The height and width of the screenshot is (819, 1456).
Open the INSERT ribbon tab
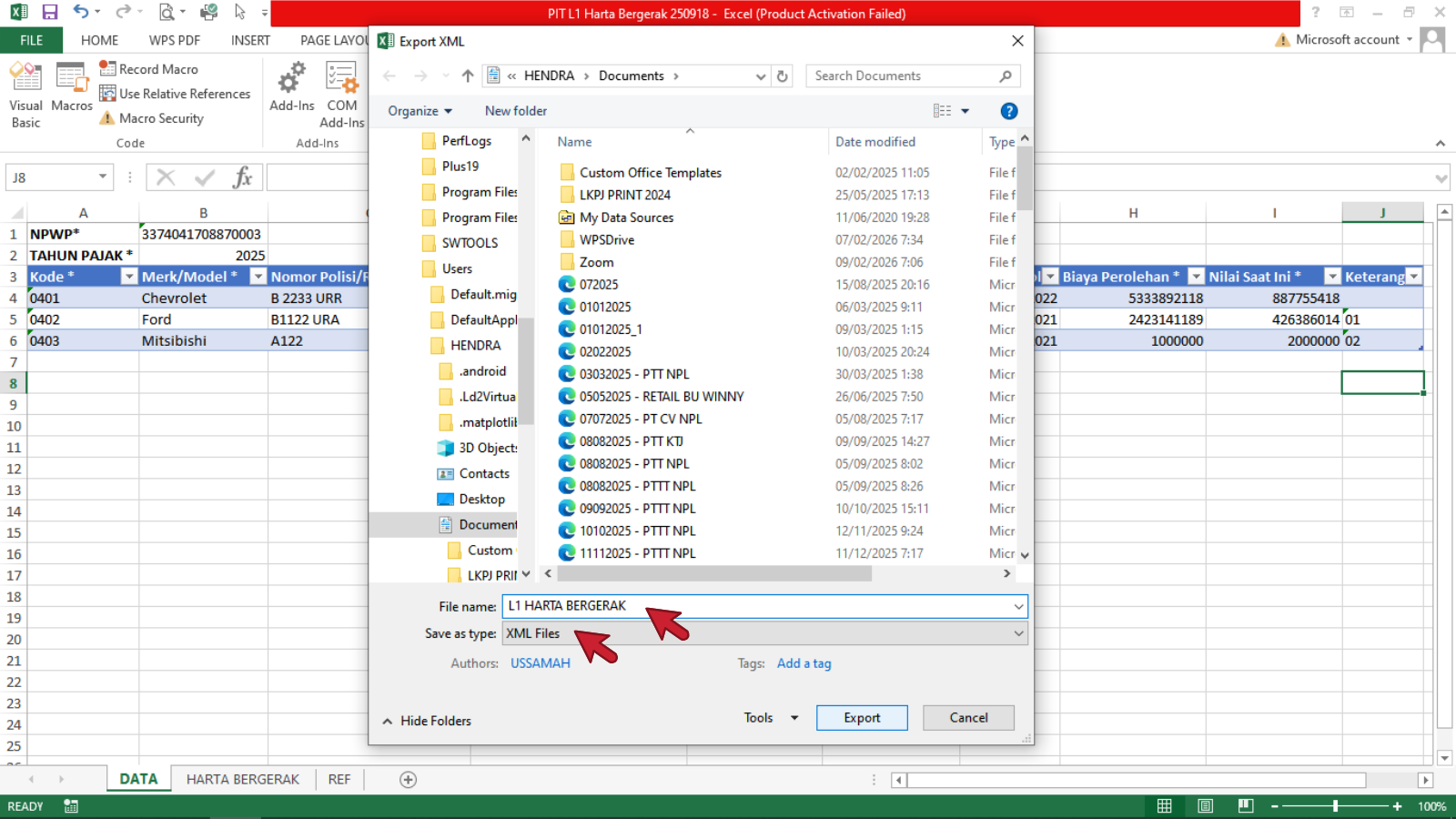(250, 40)
